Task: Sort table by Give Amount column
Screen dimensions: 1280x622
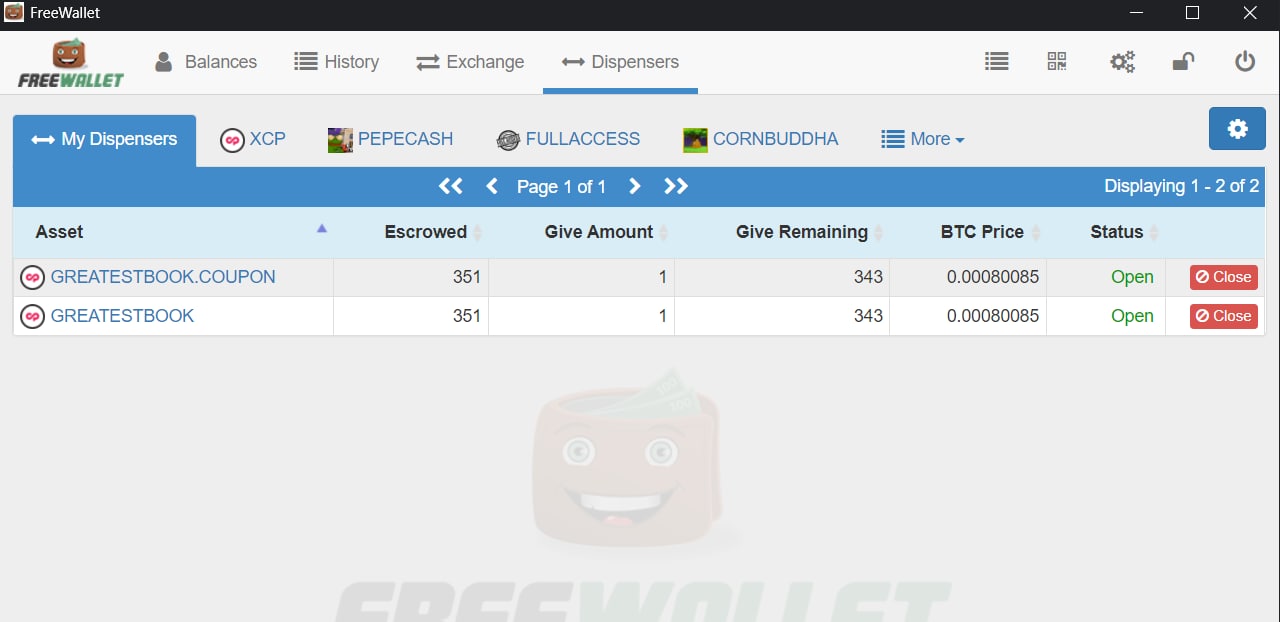Action: (582, 232)
